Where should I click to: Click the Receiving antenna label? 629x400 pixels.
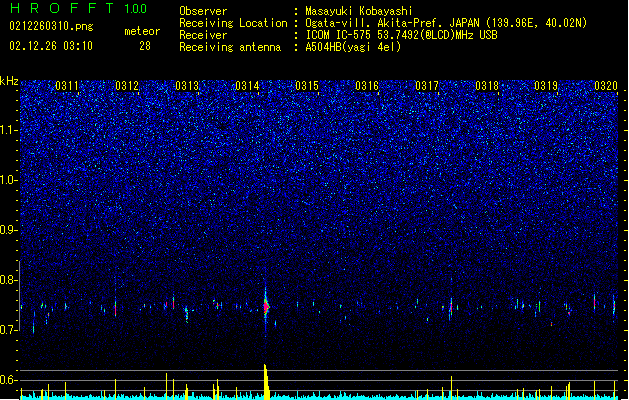(230, 47)
